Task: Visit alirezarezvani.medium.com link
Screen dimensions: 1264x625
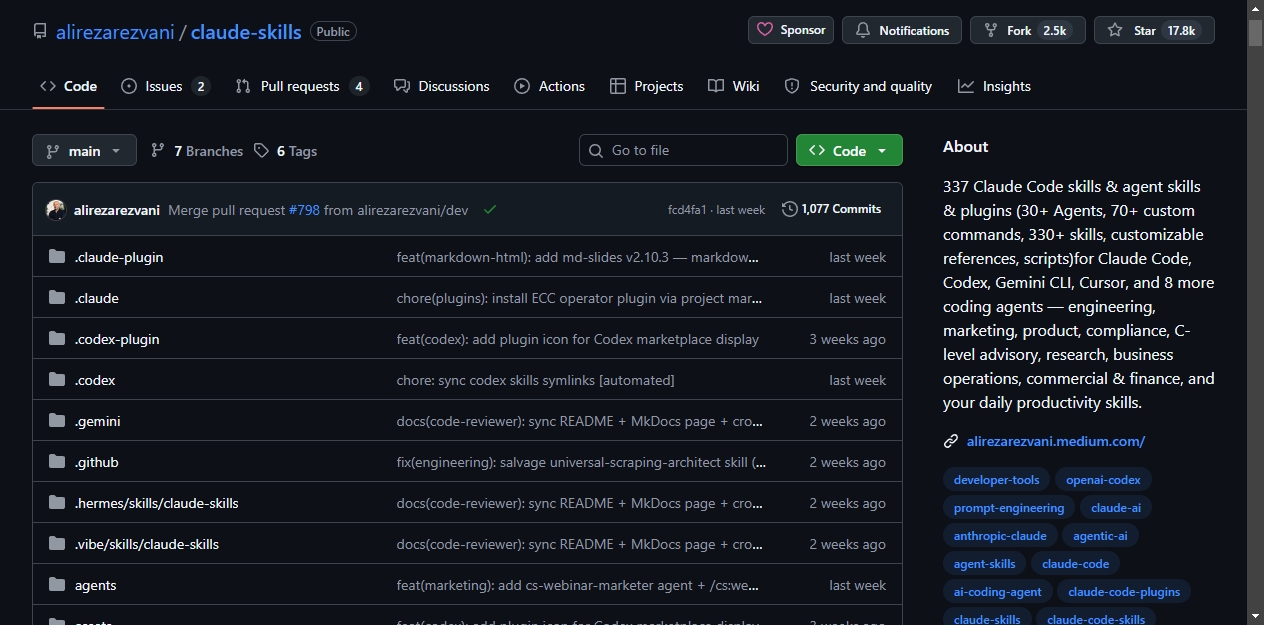Action: [x=1056, y=441]
